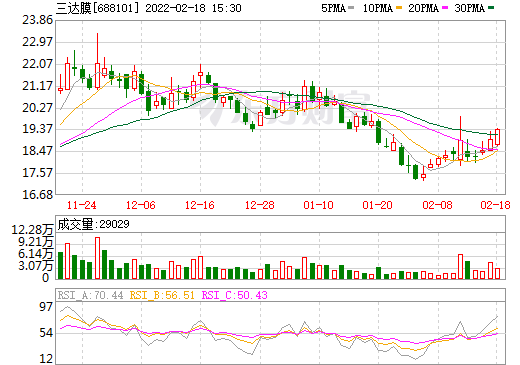Click the RSI_B:56.51 indicator label
520x365 pixels.
162,295
